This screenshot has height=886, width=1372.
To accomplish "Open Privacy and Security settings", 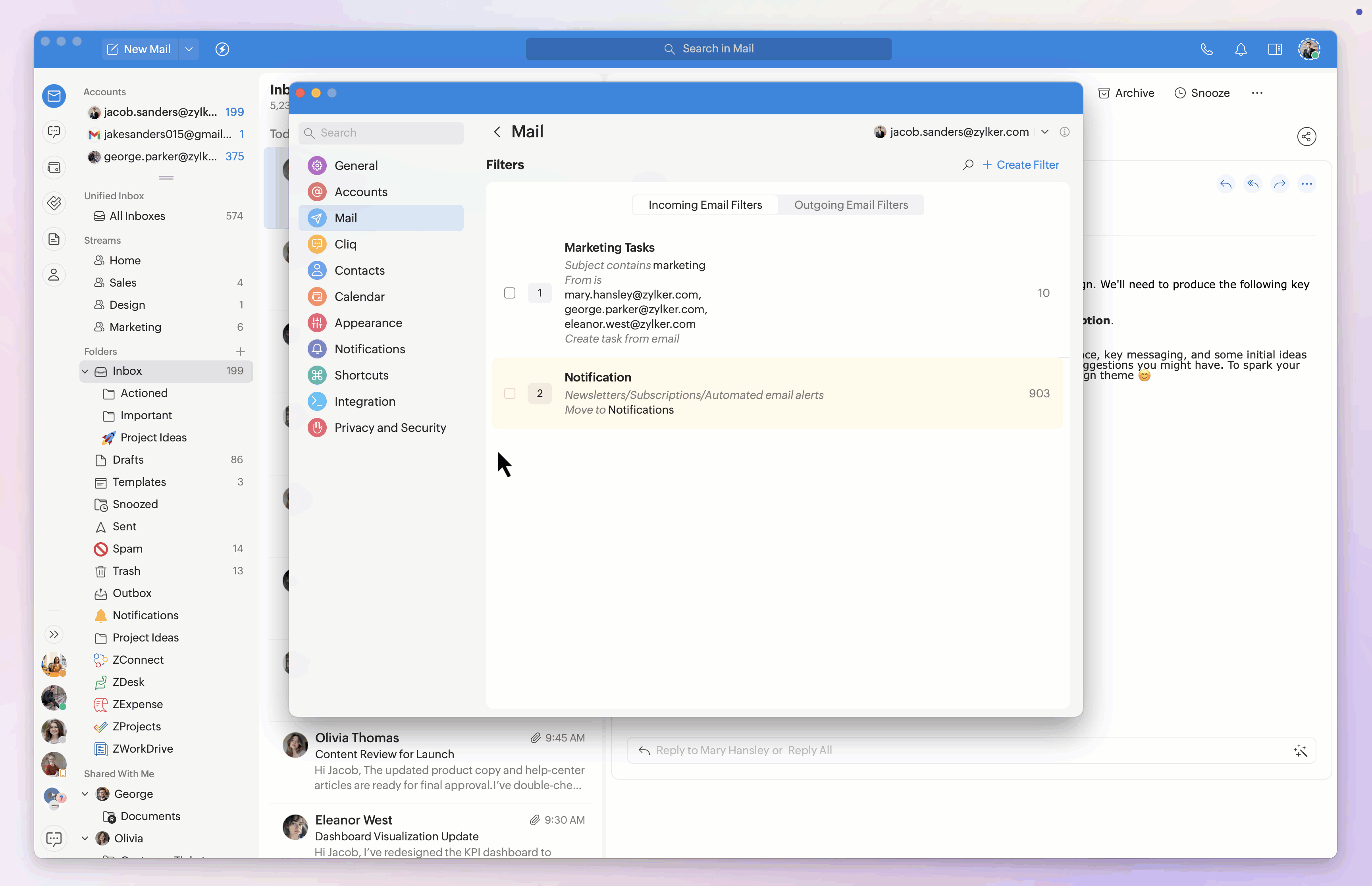I will (x=390, y=428).
